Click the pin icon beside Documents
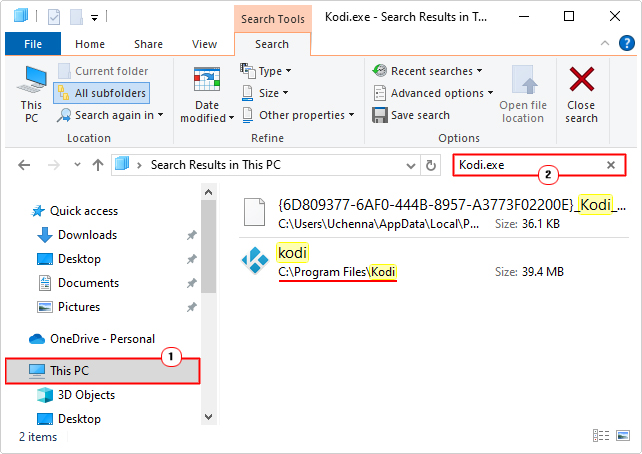642x454 pixels. [192, 283]
